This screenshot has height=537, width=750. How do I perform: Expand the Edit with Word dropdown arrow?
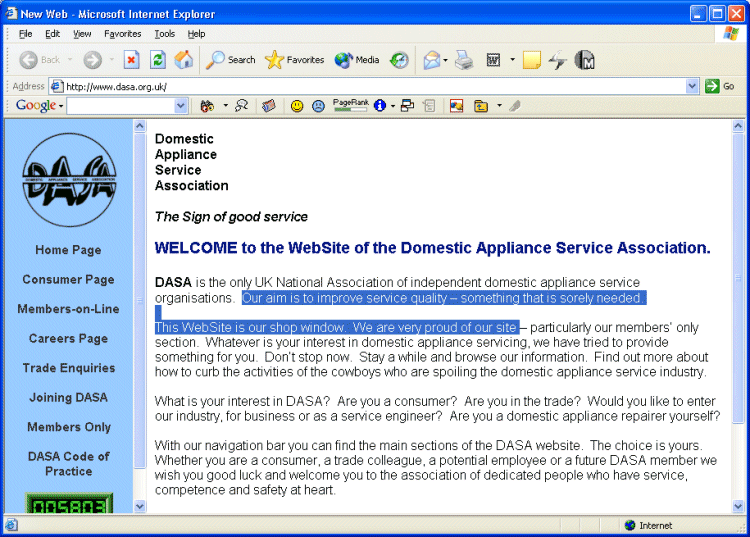(512, 60)
